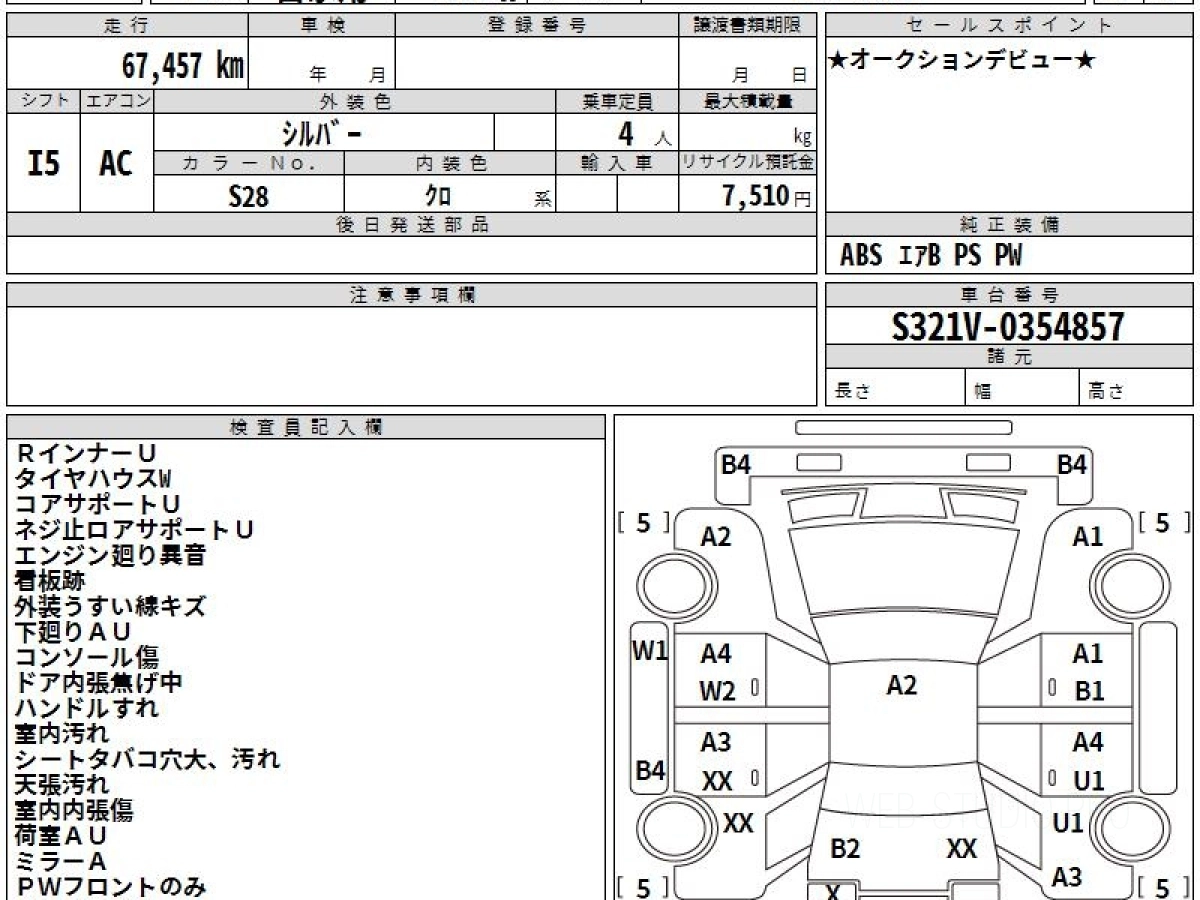The image size is (1200, 900).
Task: Click the recycle deposit amount 7,510円
Action: click(767, 196)
